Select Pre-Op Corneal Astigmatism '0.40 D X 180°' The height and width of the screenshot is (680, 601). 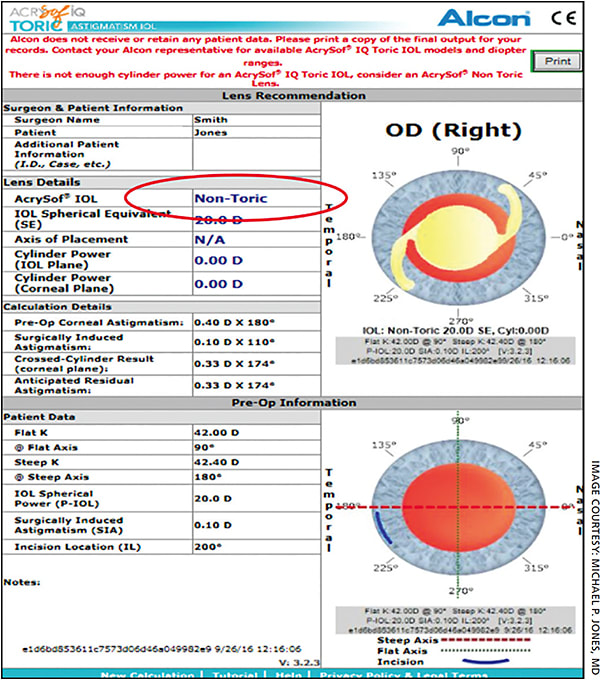point(235,323)
